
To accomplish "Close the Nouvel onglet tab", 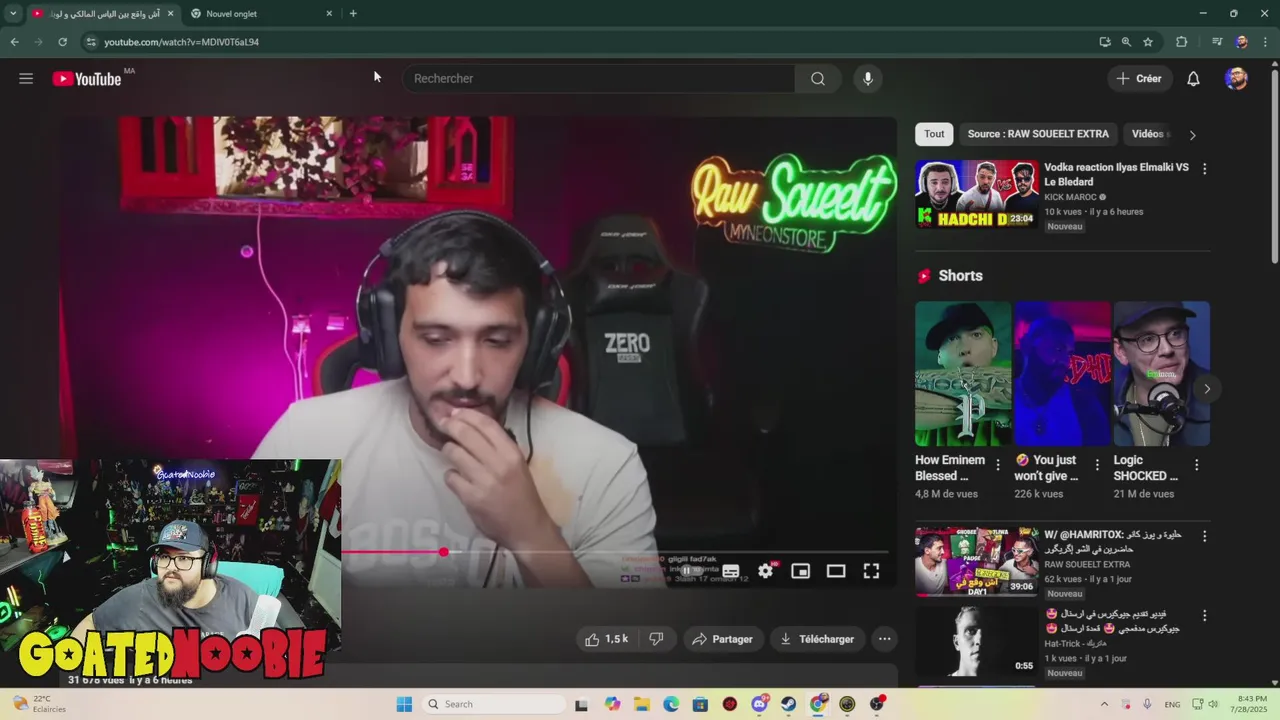I will [329, 13].
